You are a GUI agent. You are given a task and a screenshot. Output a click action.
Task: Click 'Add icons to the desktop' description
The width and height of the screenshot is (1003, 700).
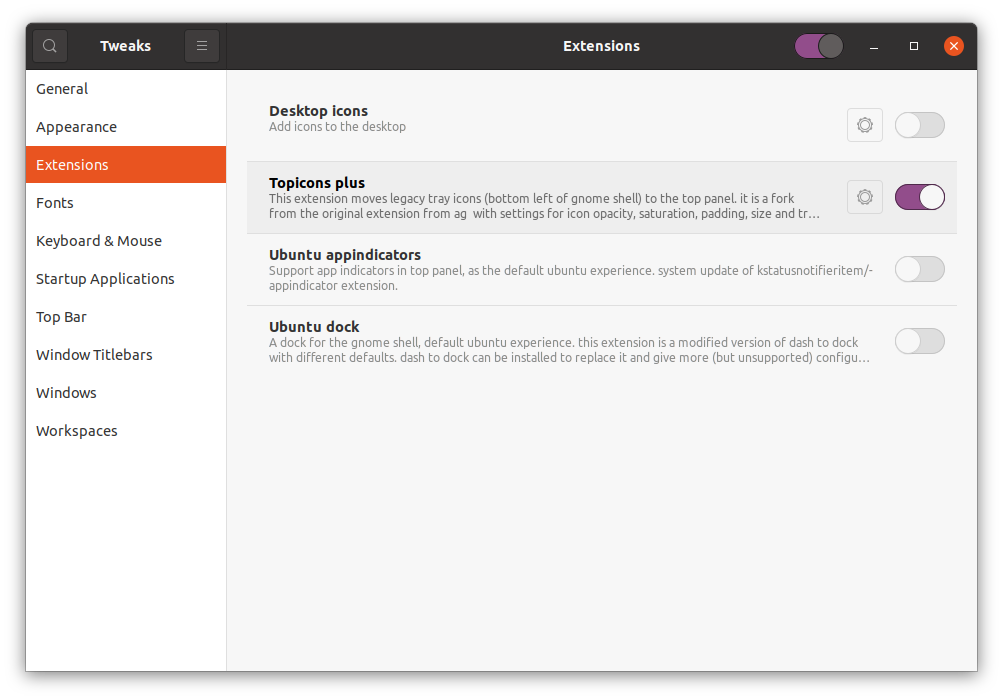337,127
